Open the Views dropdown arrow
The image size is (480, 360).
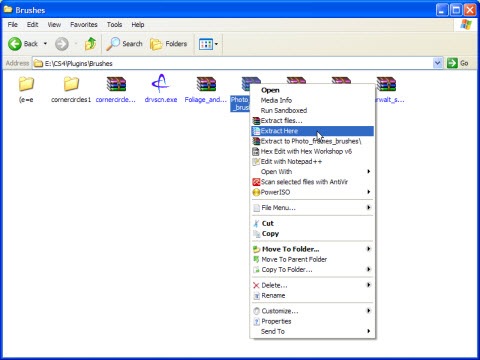point(216,44)
